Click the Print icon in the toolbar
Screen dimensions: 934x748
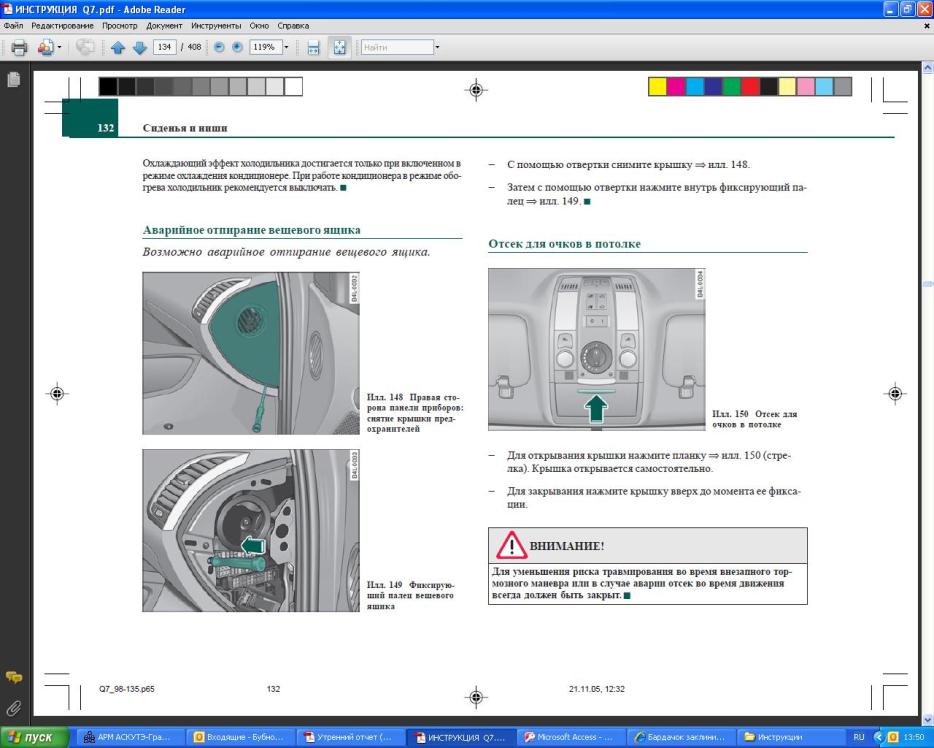pos(18,47)
